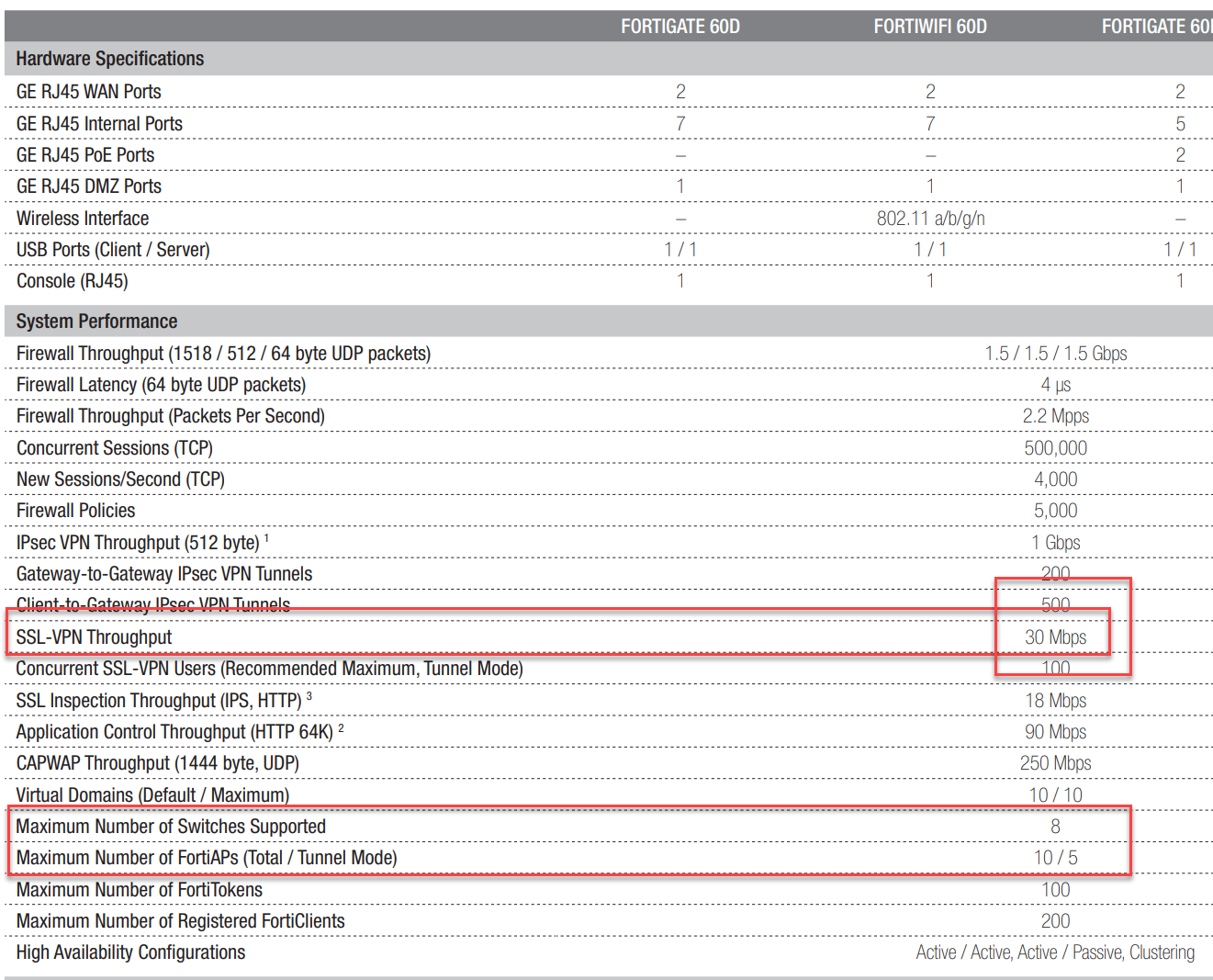Click Firewall Throughput (1518 / 512 / 64 byte) label

tap(223, 354)
